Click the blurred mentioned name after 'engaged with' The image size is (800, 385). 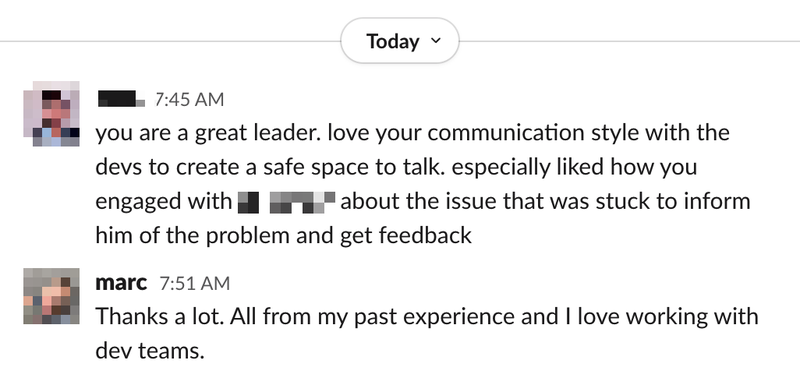pos(287,202)
